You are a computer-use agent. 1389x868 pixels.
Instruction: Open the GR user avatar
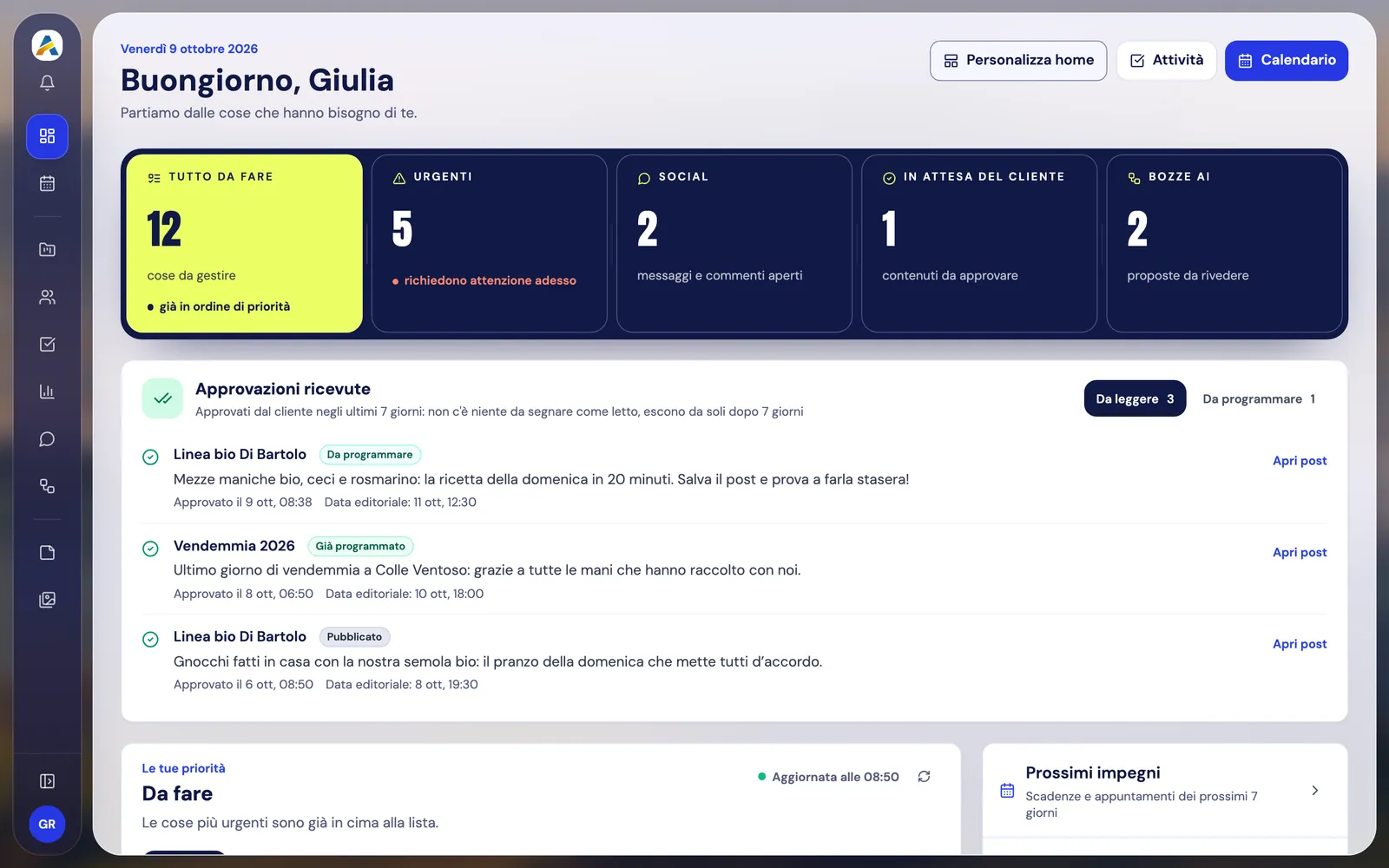tap(47, 825)
